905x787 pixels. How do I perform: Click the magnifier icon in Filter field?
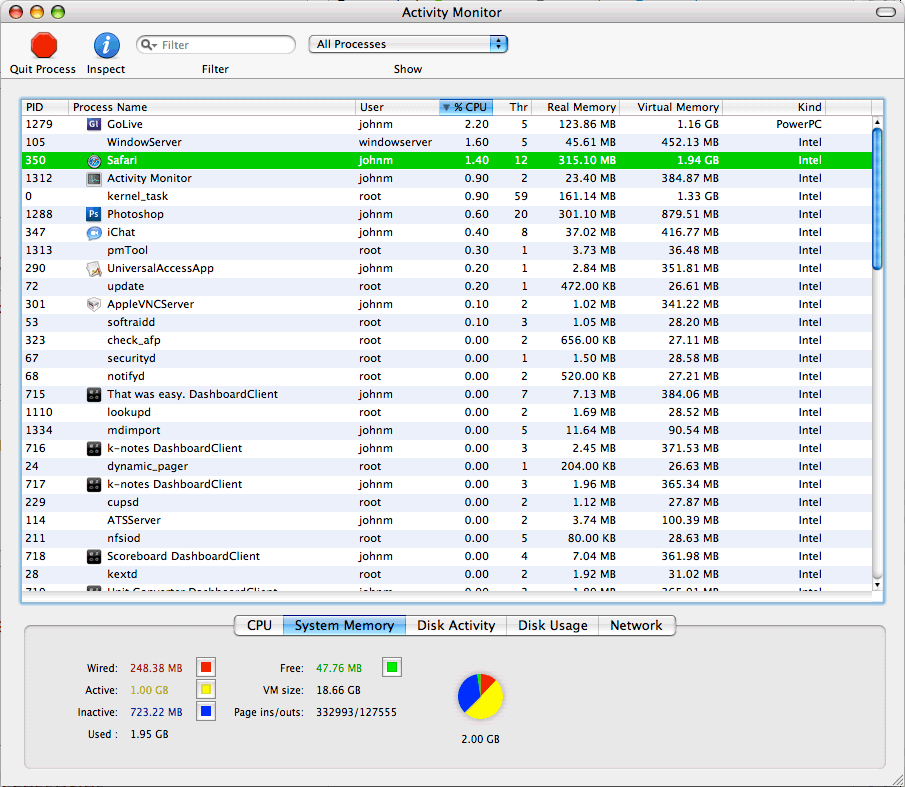pyautogui.click(x=149, y=44)
